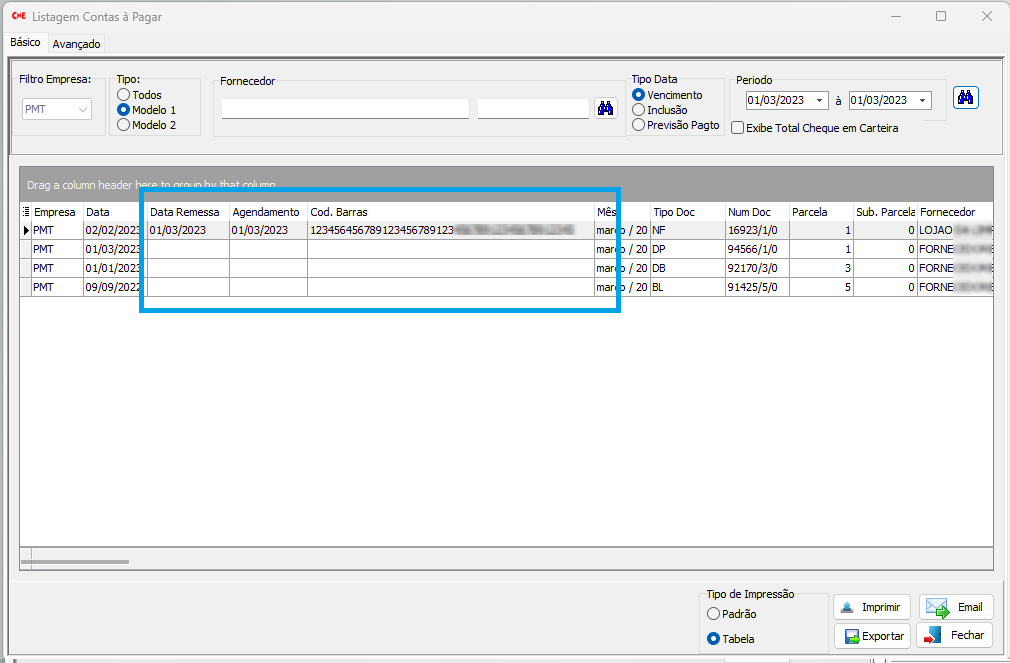
Task: Click the Exportar disk button
Action: pyautogui.click(x=871, y=636)
